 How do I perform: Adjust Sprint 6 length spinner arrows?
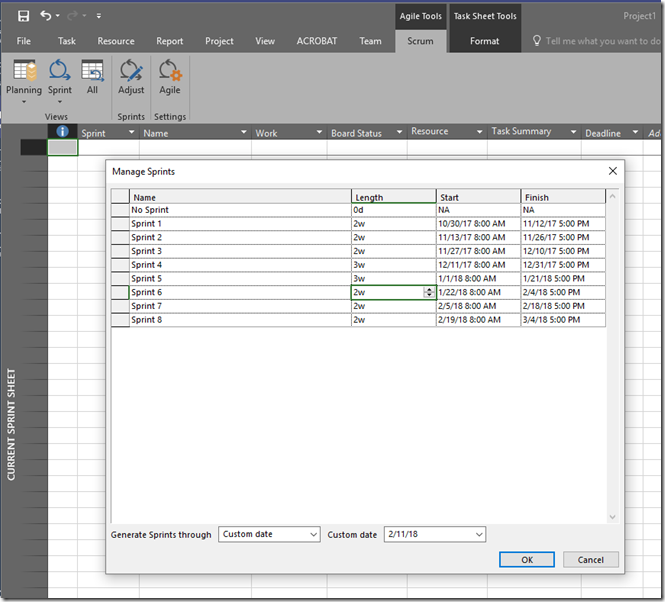pyautogui.click(x=429, y=292)
